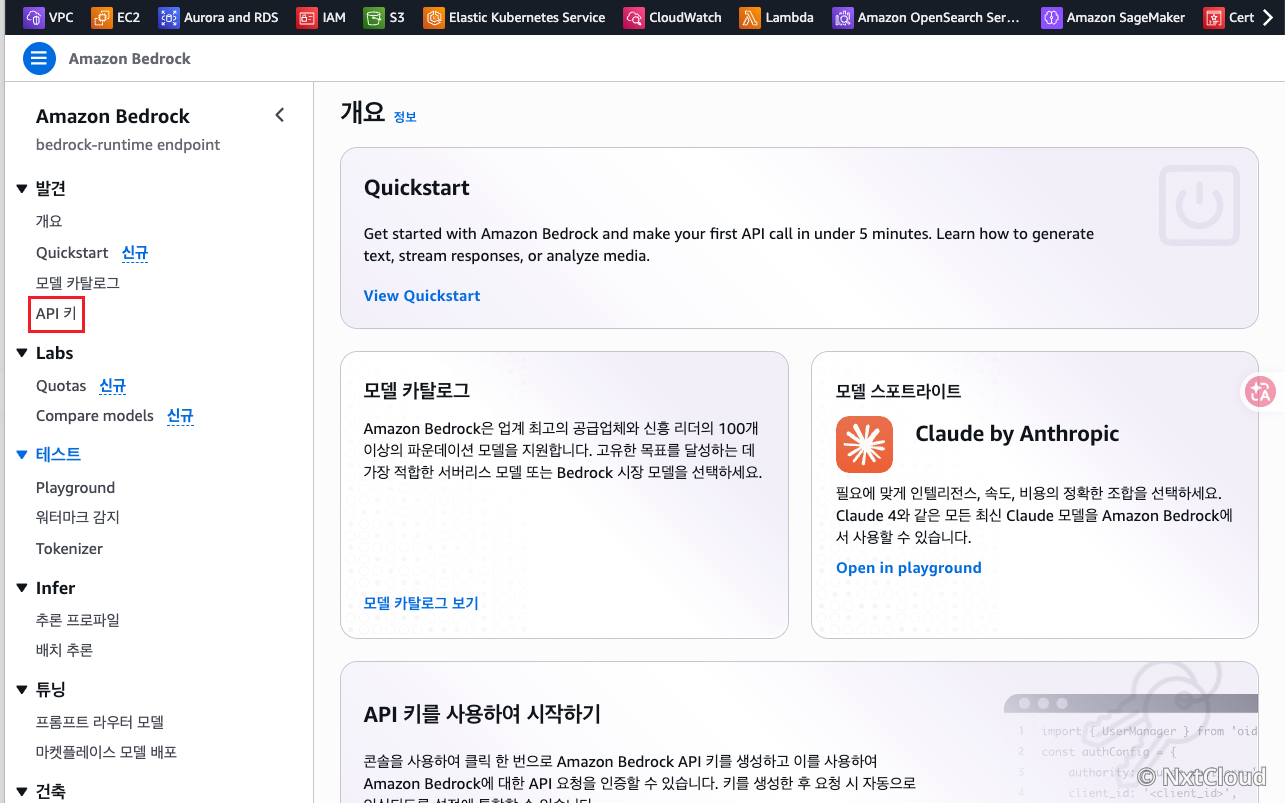The height and width of the screenshot is (803, 1285).
Task: Click the 신규 badge next to Compare models
Action: click(181, 416)
